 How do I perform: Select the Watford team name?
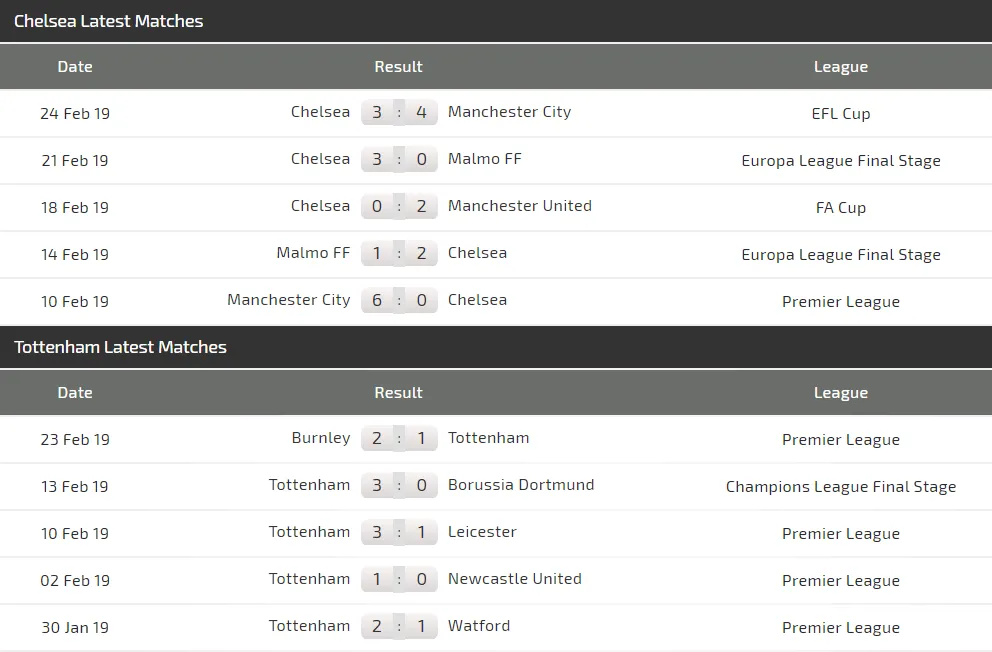coord(479,626)
